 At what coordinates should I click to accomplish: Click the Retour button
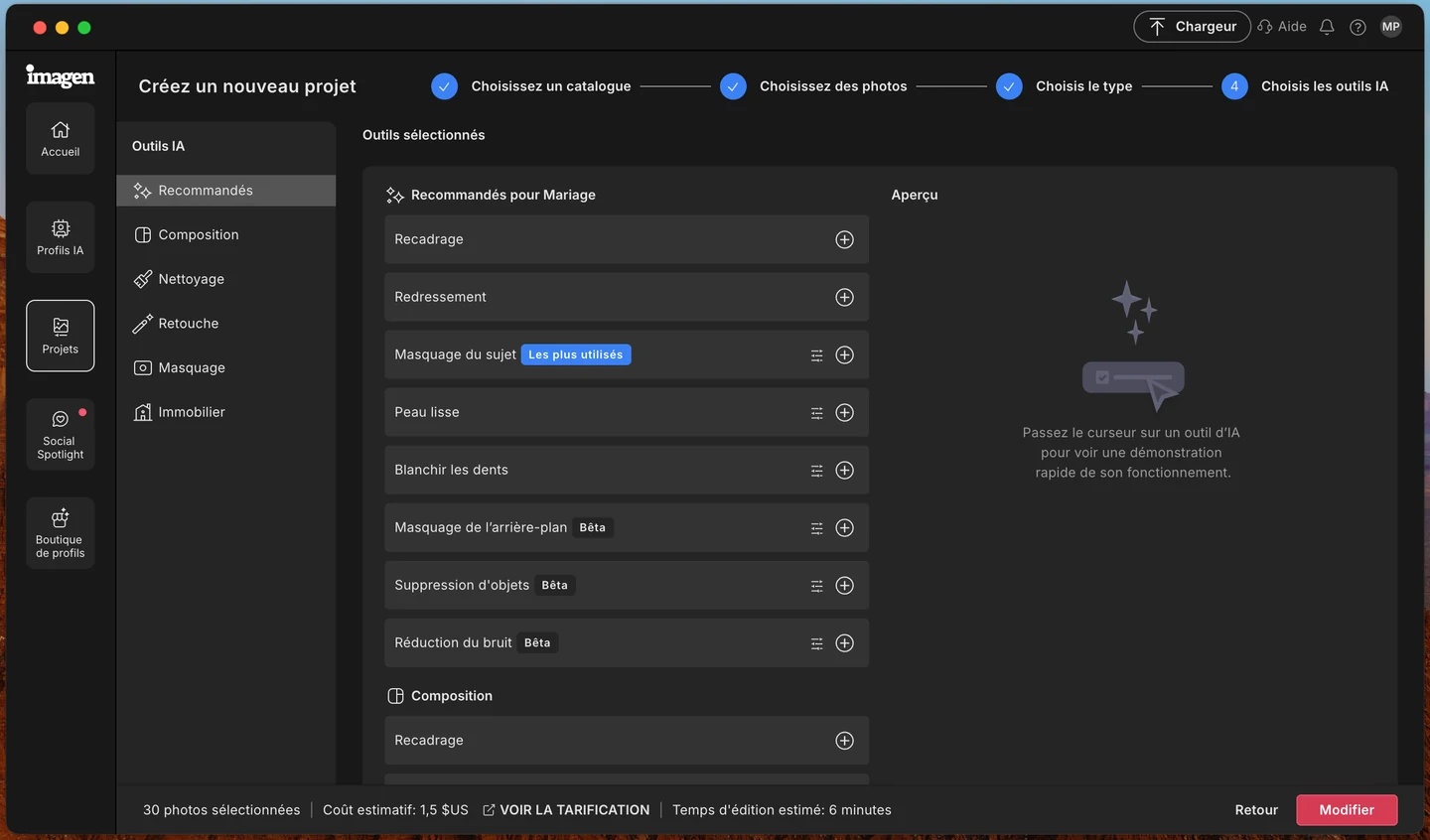coord(1256,810)
